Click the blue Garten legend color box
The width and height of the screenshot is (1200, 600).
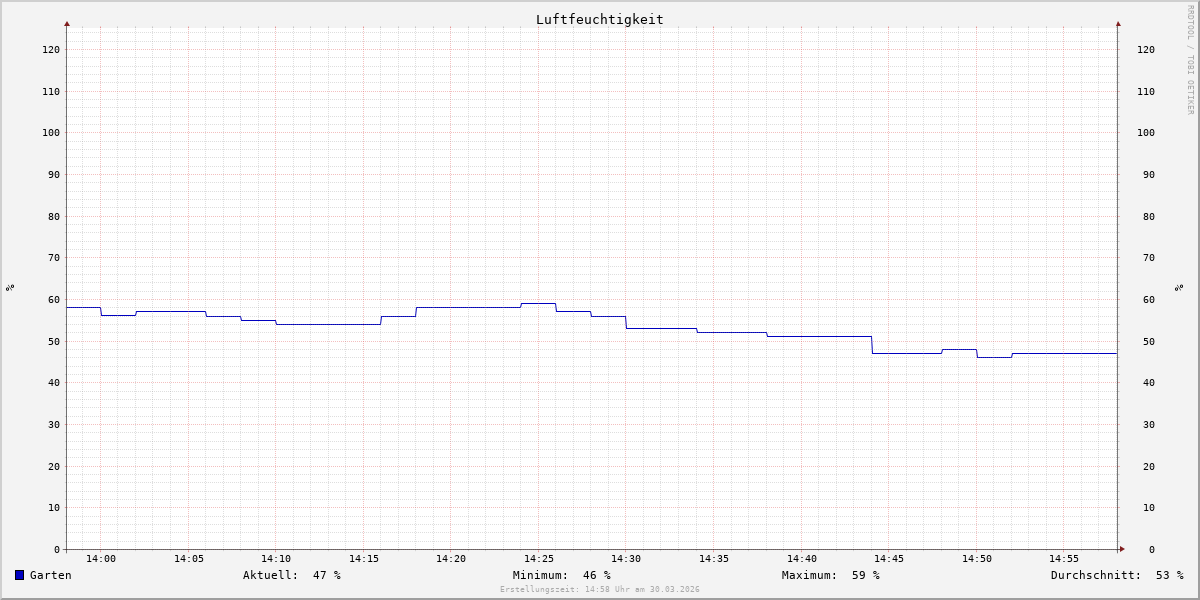pos(19,575)
